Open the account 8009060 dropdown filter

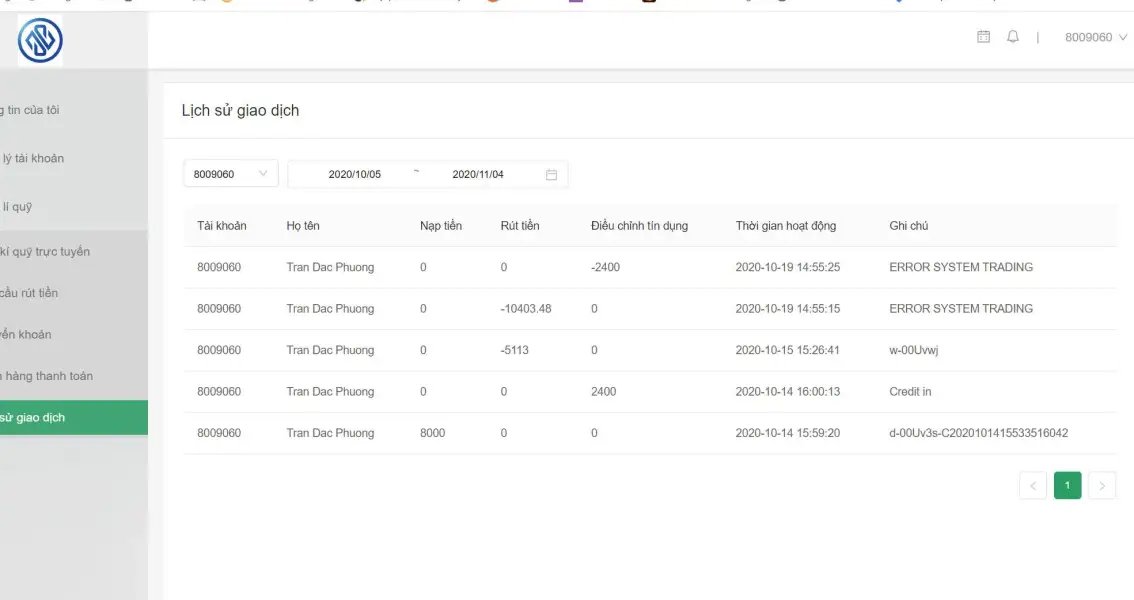pyautogui.click(x=230, y=174)
